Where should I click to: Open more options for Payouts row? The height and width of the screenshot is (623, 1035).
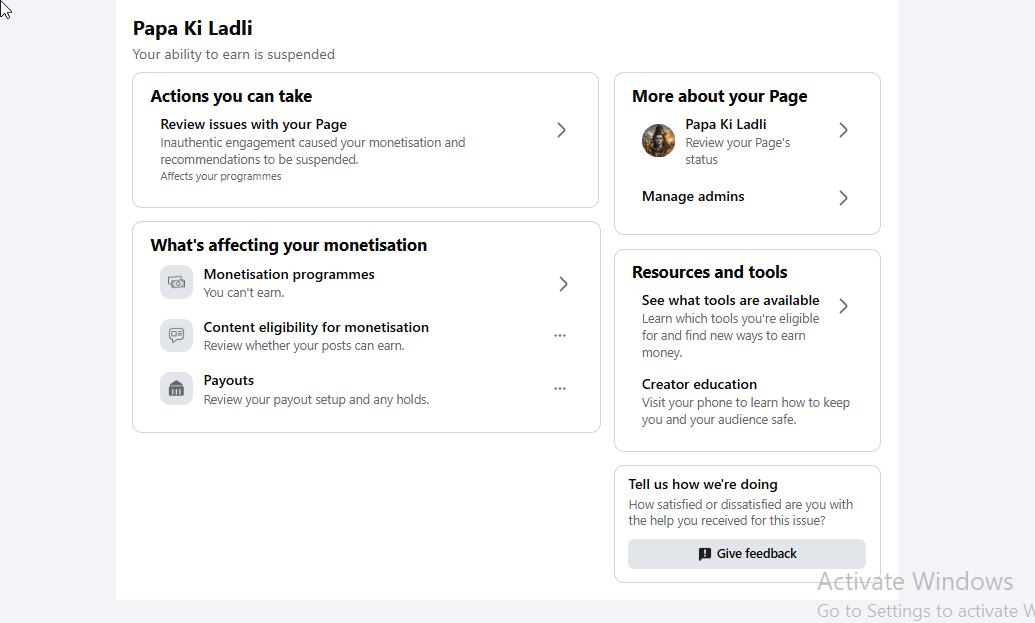click(x=560, y=389)
